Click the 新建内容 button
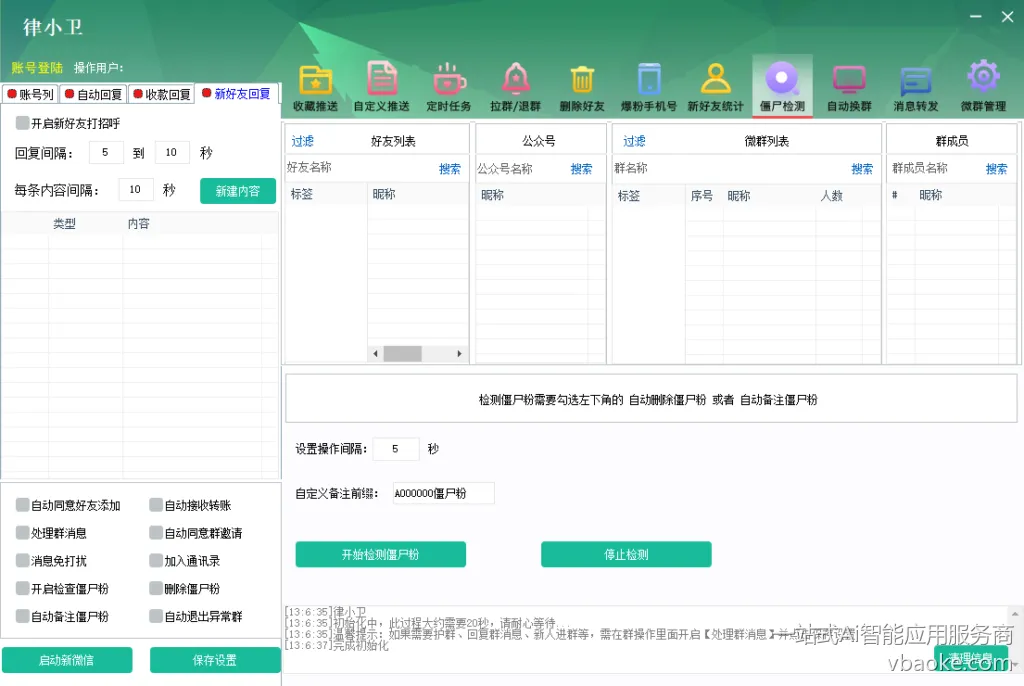Viewport: 1024px width, 686px height. pos(238,191)
